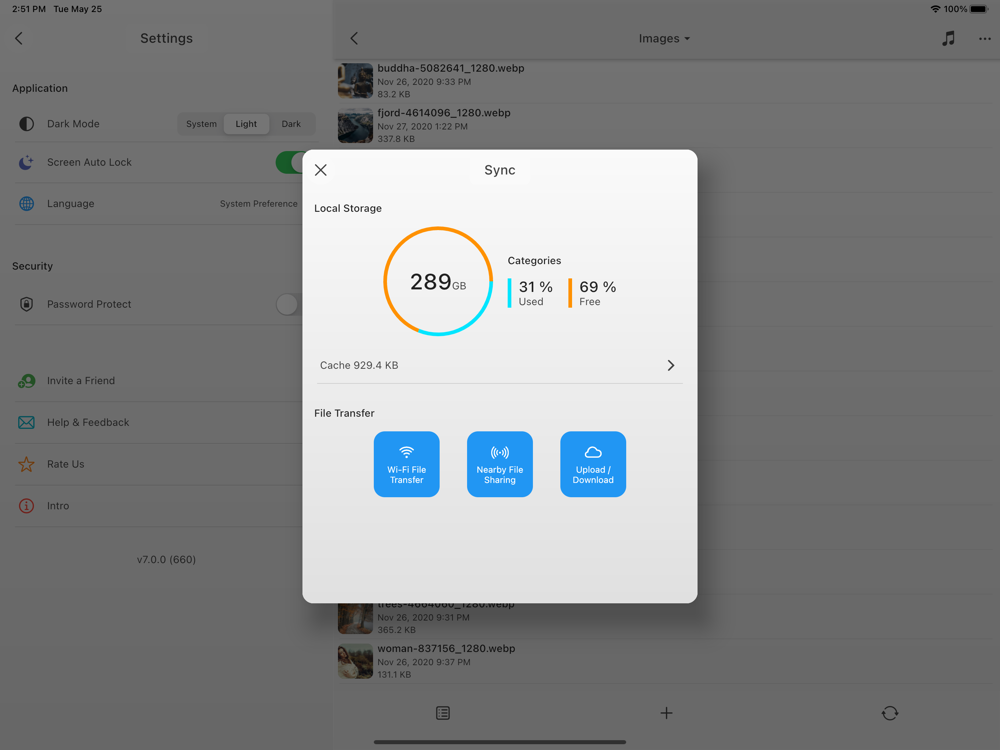Go back from Settings panel

click(x=19, y=38)
